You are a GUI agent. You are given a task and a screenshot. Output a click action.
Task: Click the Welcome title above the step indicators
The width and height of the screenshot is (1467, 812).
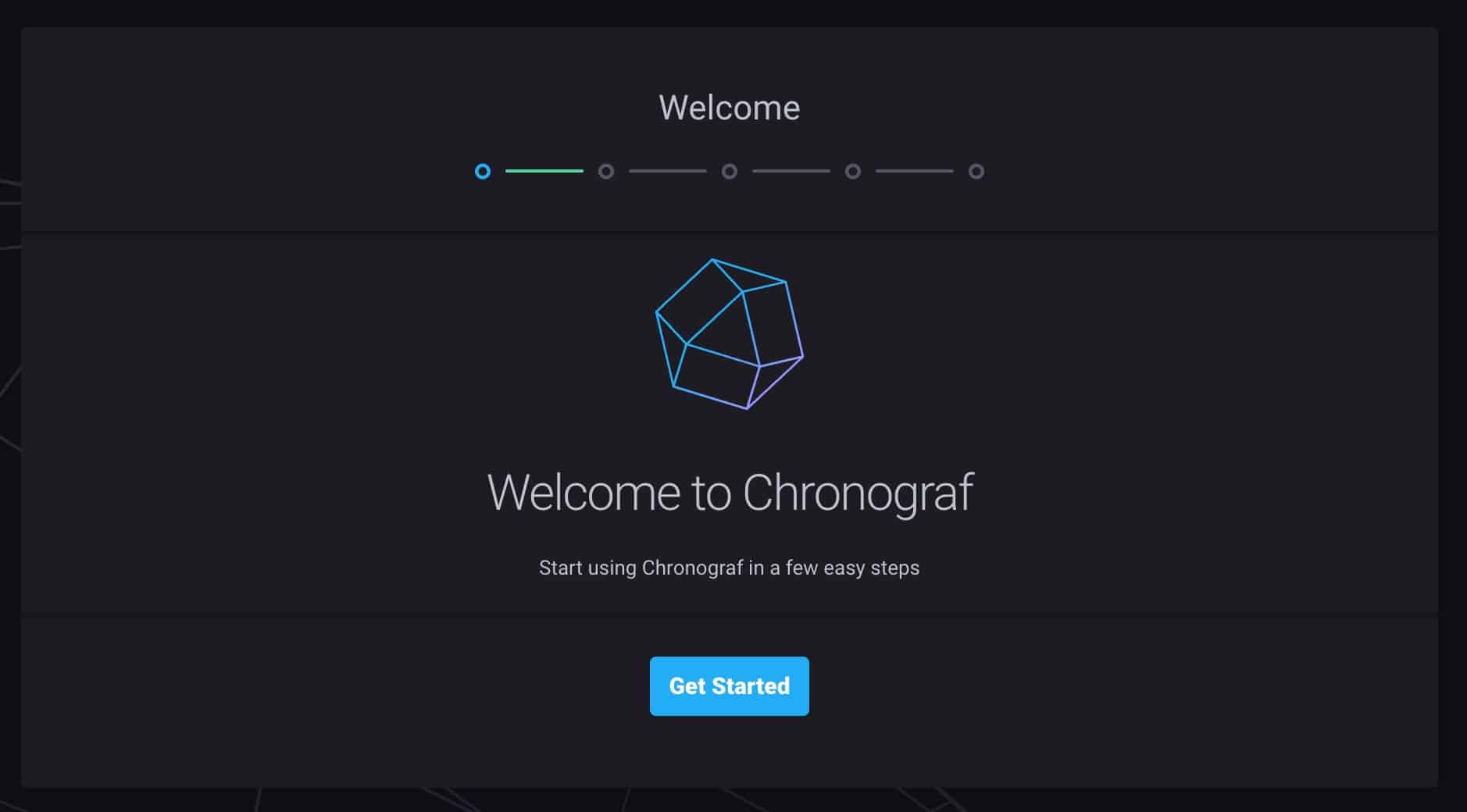(730, 108)
